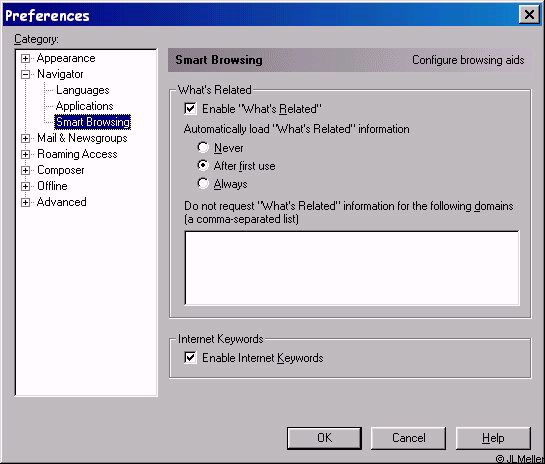
Task: Toggle Enable "What's Related" checkbox
Action: coord(190,108)
